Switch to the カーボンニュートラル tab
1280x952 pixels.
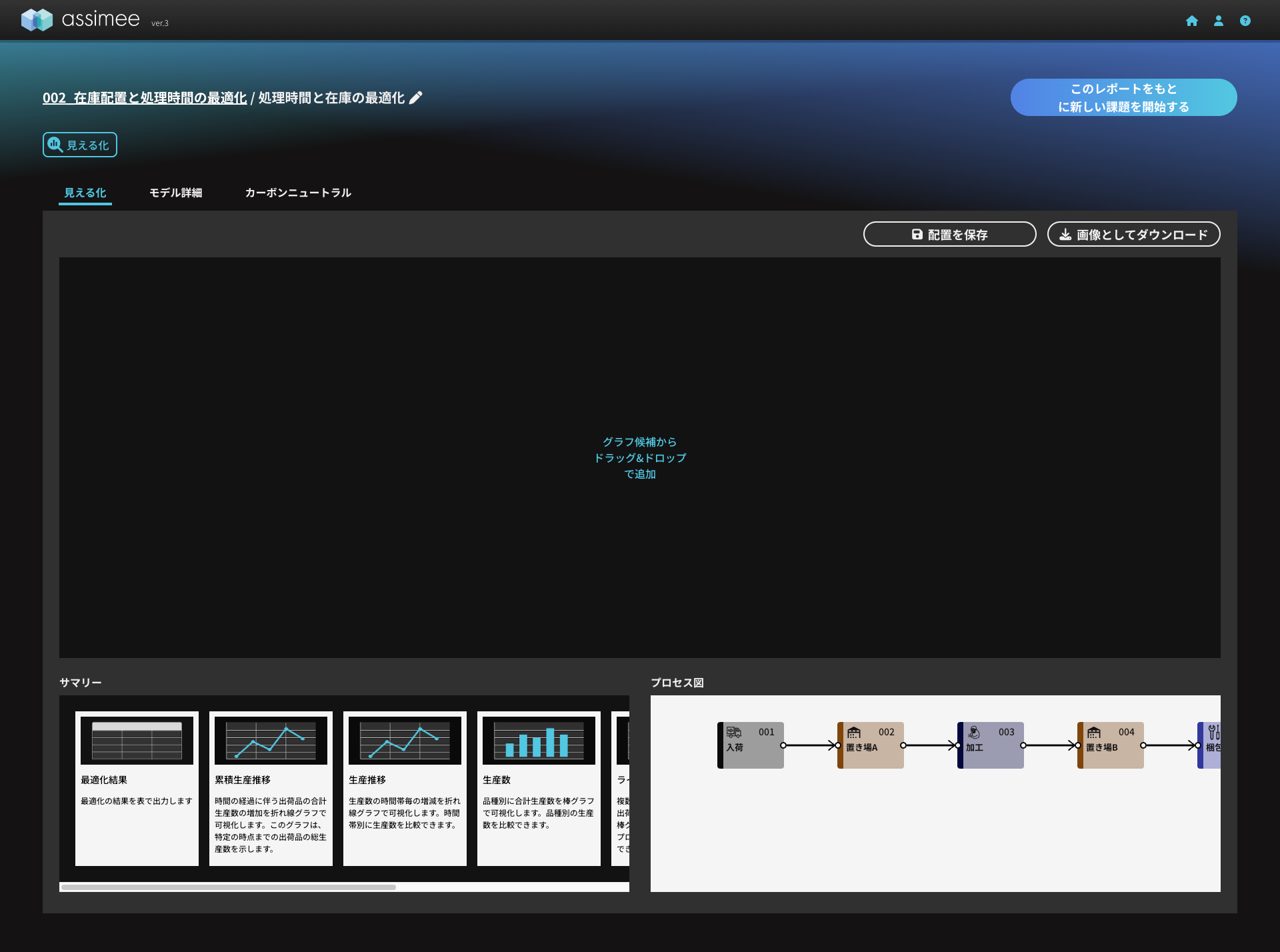pyautogui.click(x=298, y=193)
